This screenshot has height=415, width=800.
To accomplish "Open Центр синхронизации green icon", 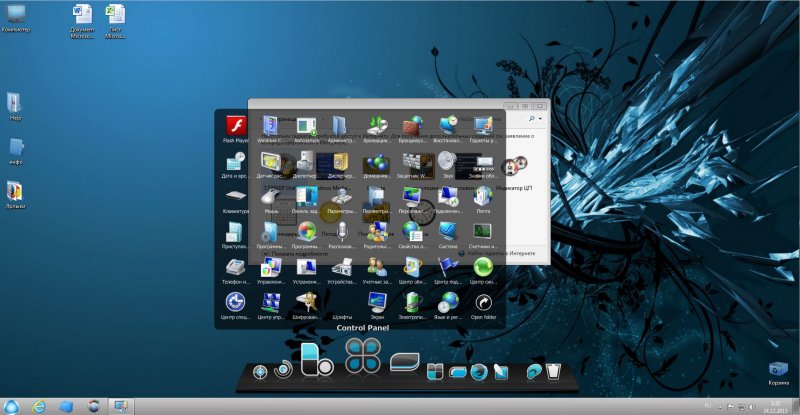I will click(483, 267).
